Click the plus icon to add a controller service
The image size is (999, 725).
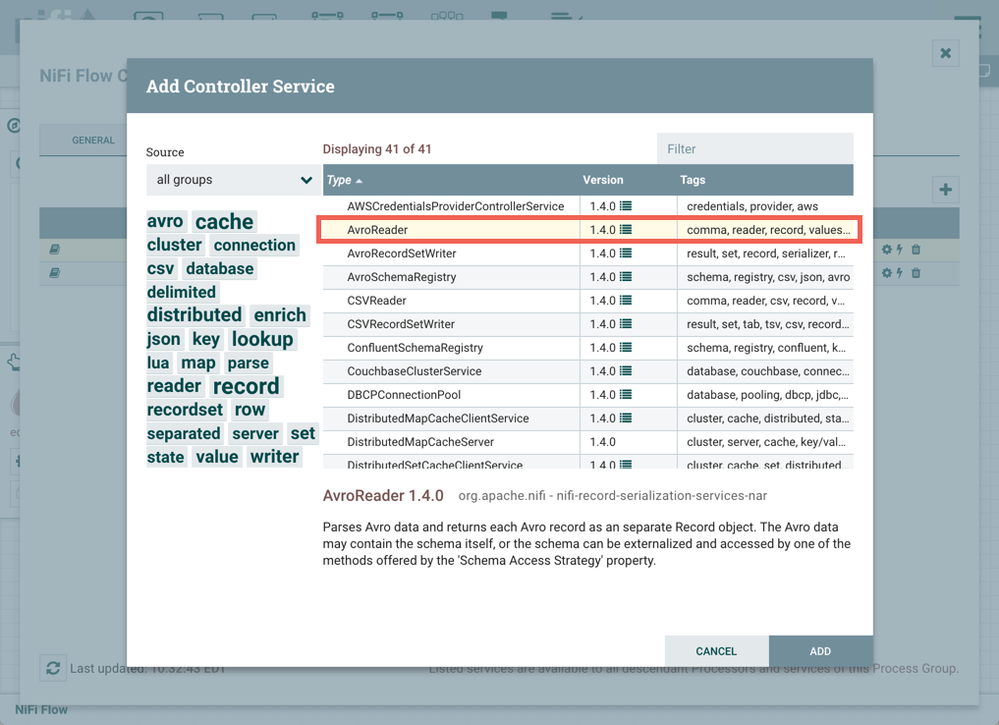pyautogui.click(x=945, y=188)
